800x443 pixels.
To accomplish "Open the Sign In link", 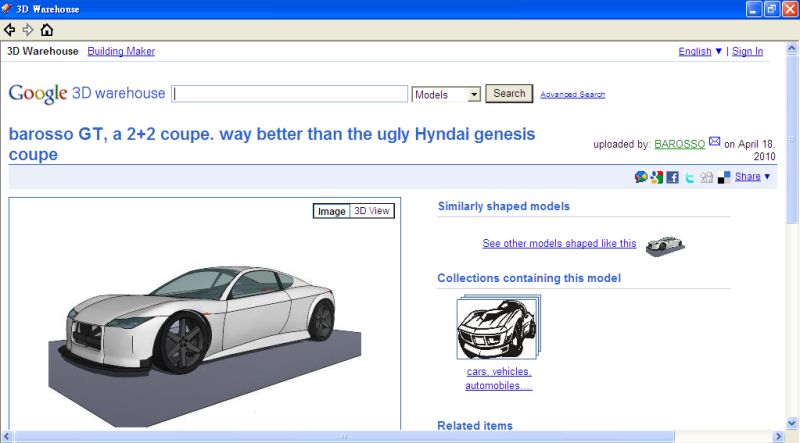I will coord(747,51).
